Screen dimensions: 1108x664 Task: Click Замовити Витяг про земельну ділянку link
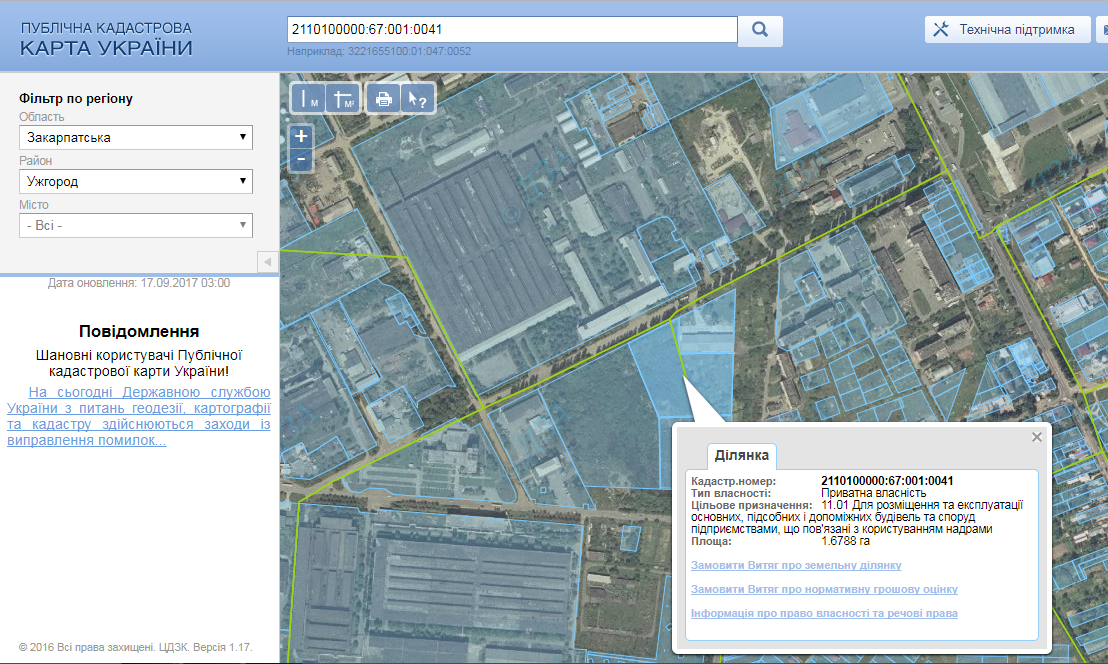[796, 566]
